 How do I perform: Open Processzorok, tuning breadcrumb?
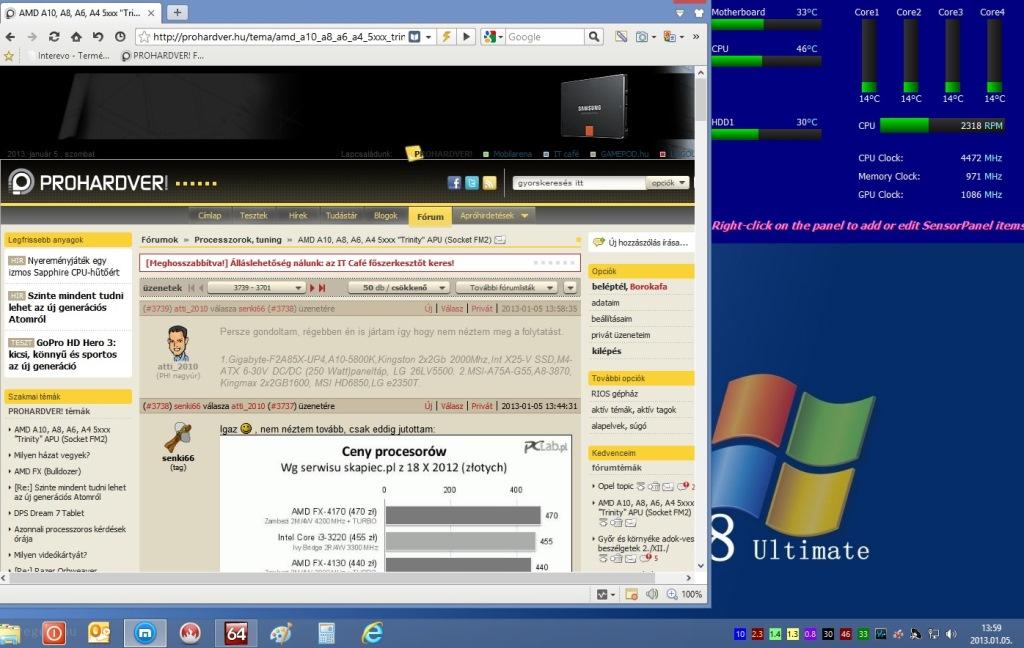[238, 240]
